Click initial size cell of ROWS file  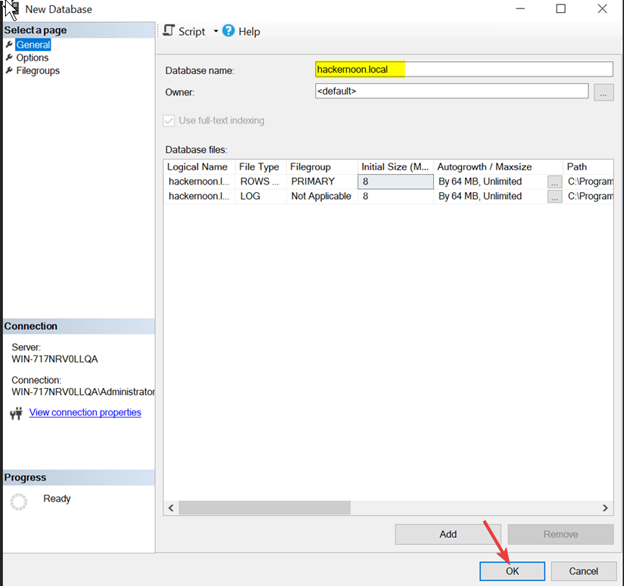396,181
